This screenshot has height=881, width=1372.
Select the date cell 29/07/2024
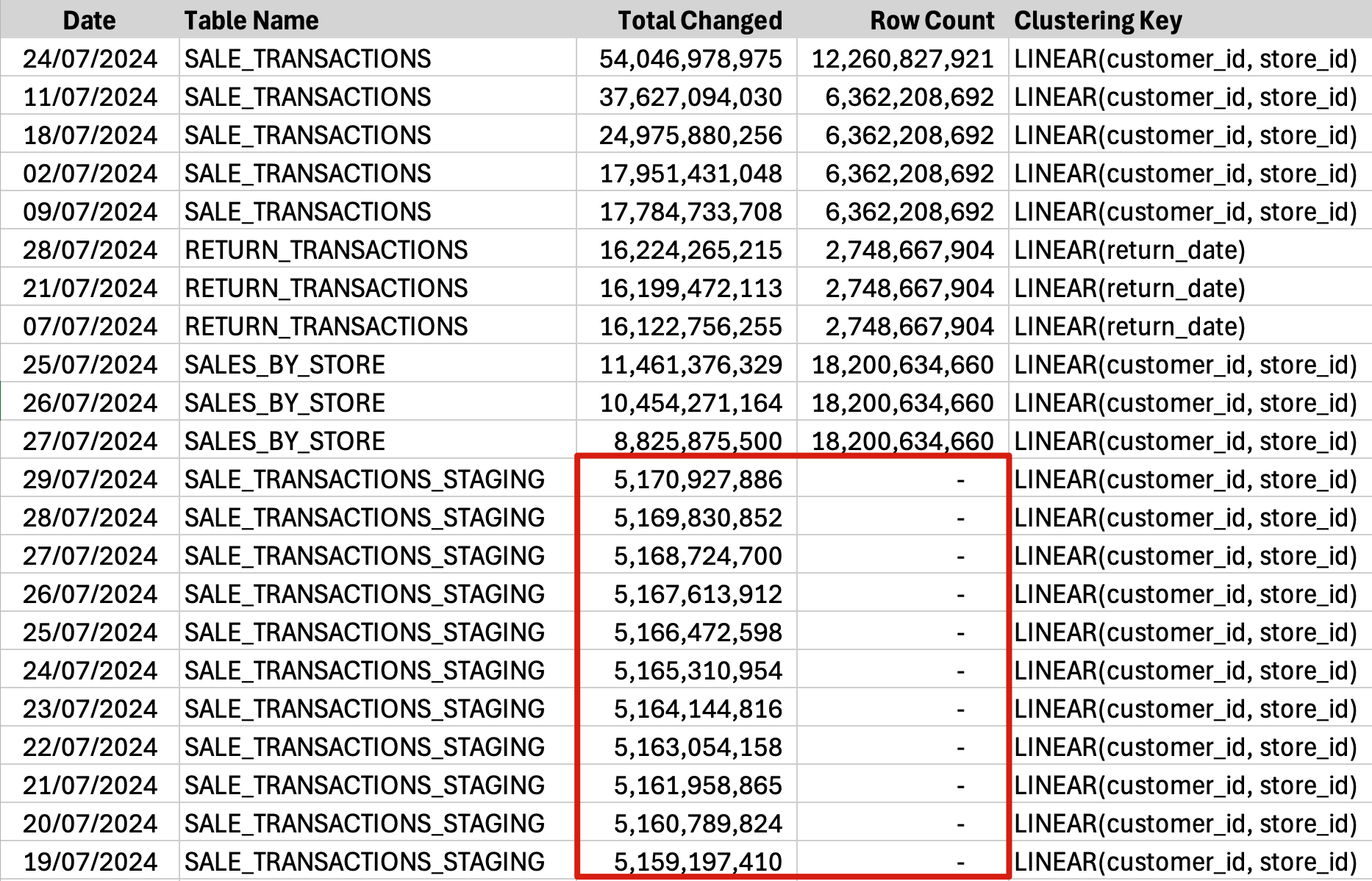90,479
